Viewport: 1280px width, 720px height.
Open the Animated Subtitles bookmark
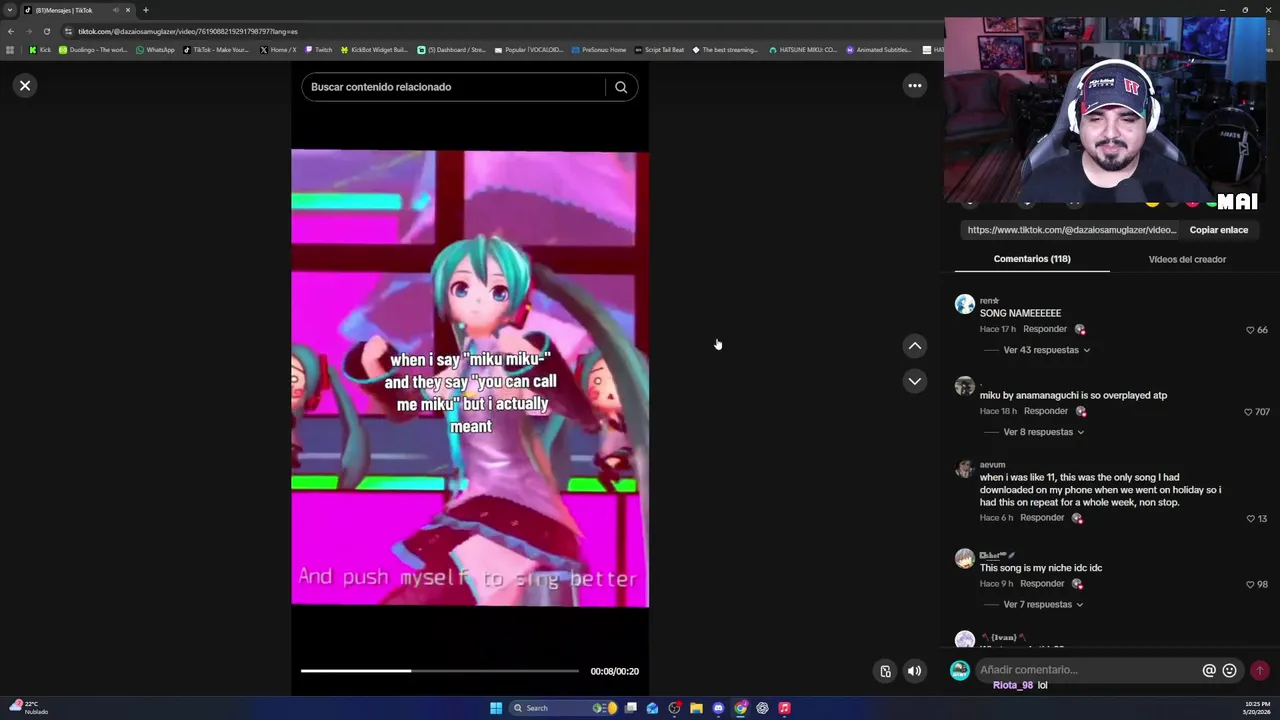880,50
